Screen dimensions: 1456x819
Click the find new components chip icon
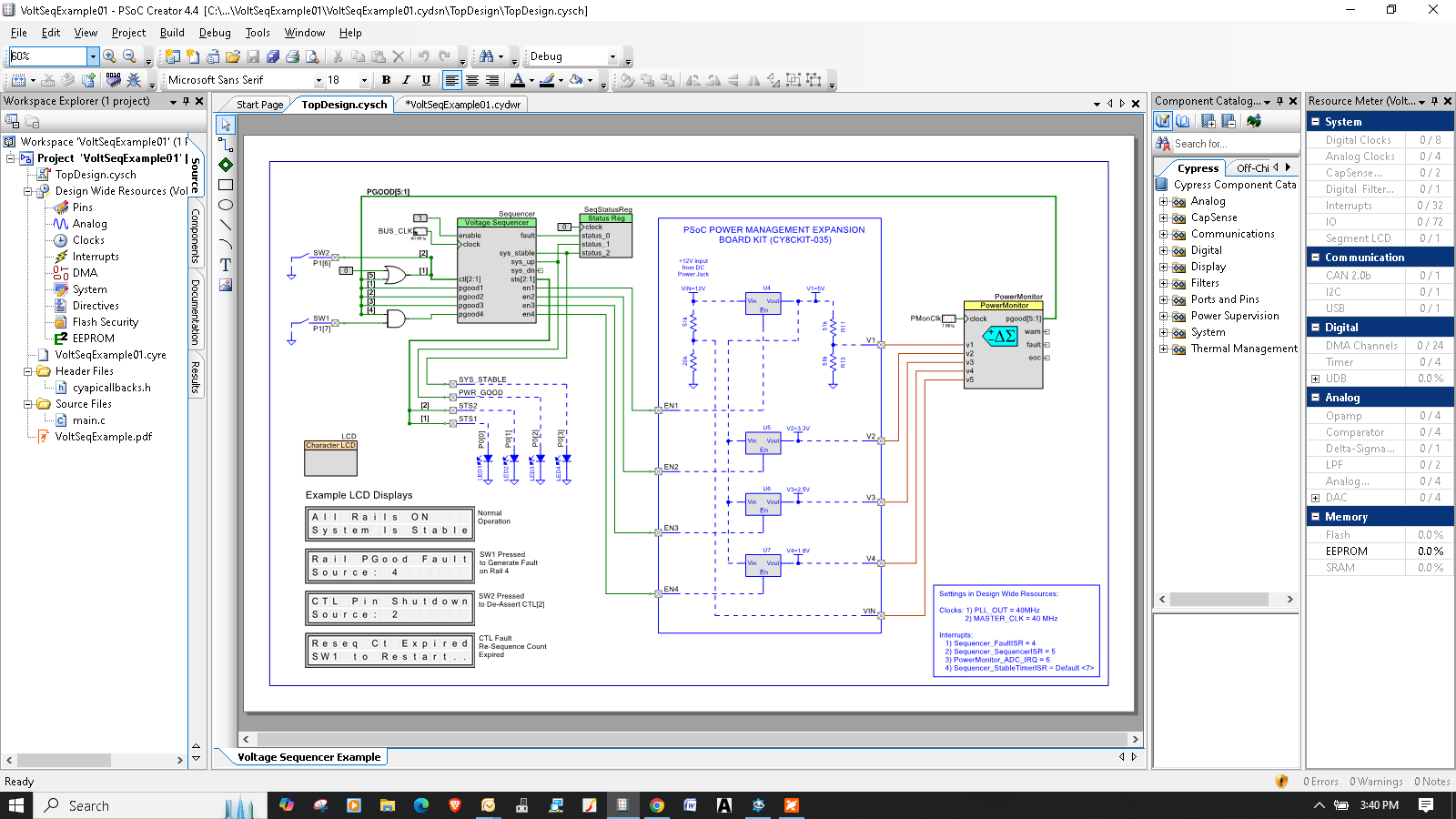(x=1254, y=121)
